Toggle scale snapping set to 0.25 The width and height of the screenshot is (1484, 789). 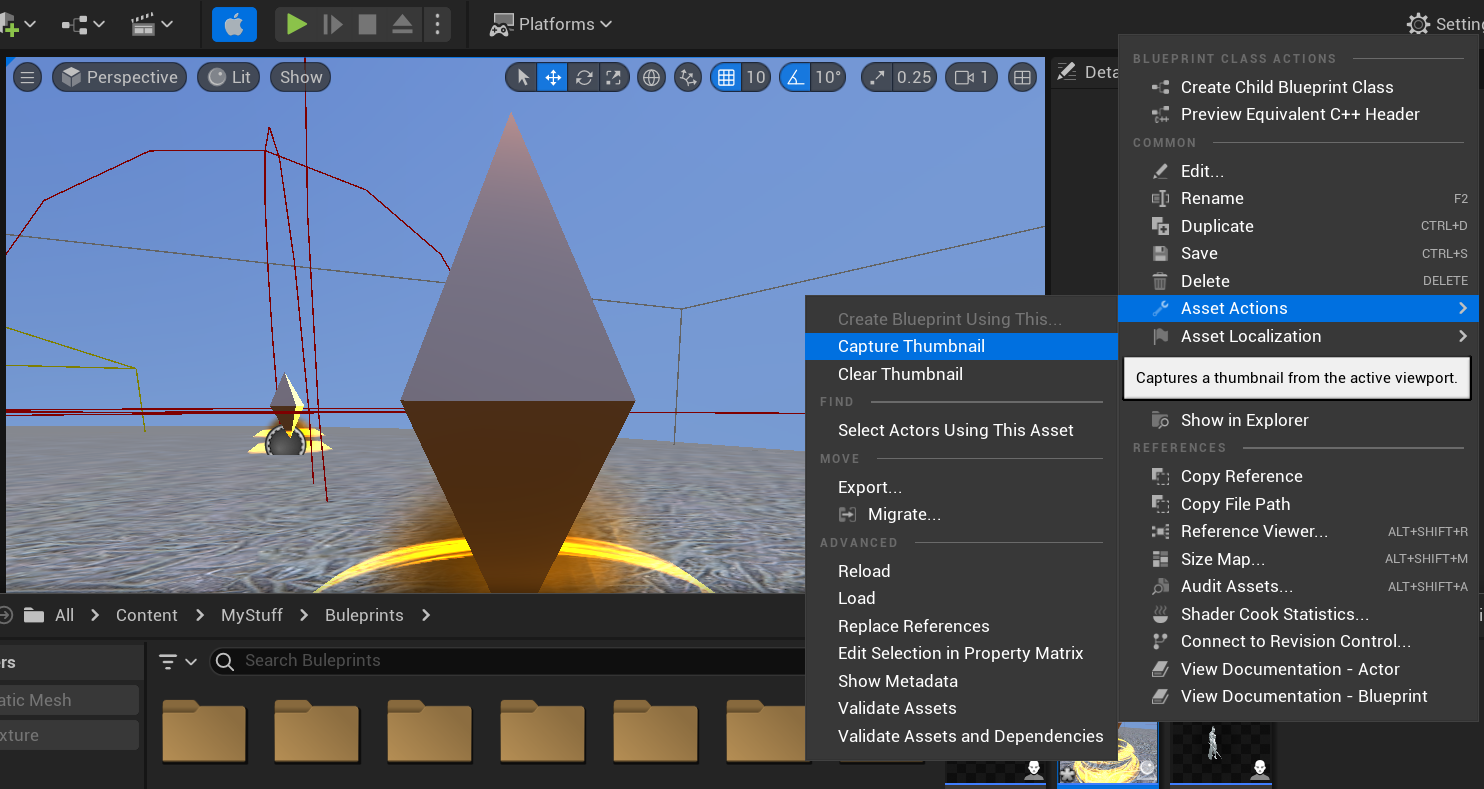click(896, 77)
